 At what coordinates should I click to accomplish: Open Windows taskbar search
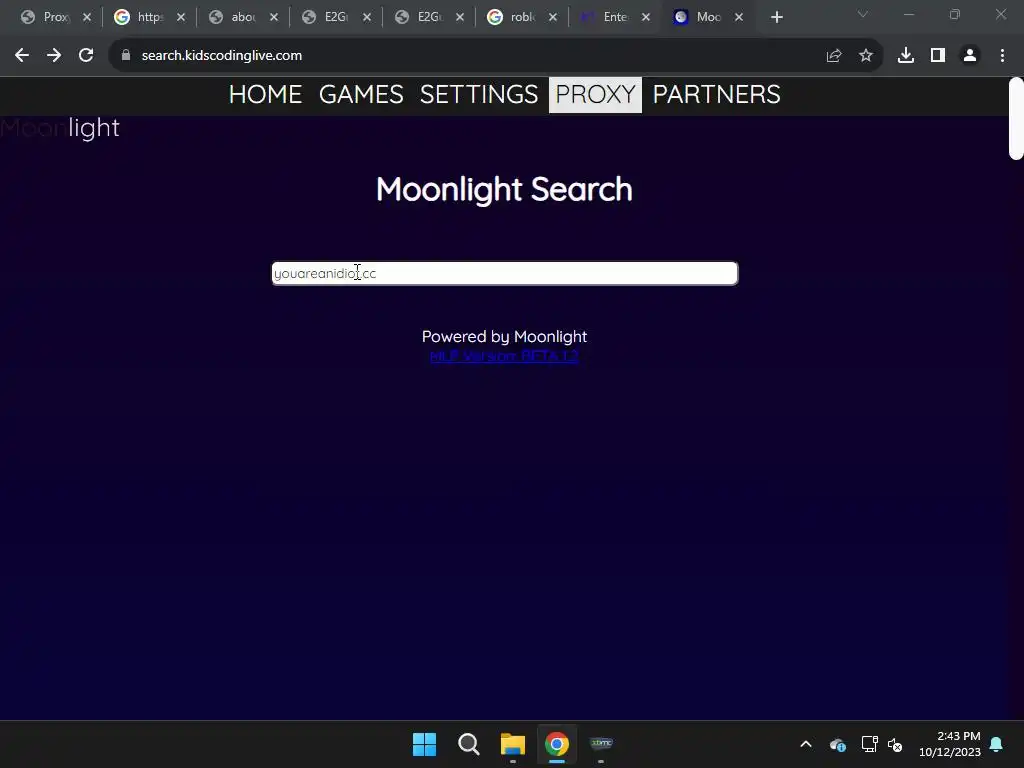pos(468,744)
